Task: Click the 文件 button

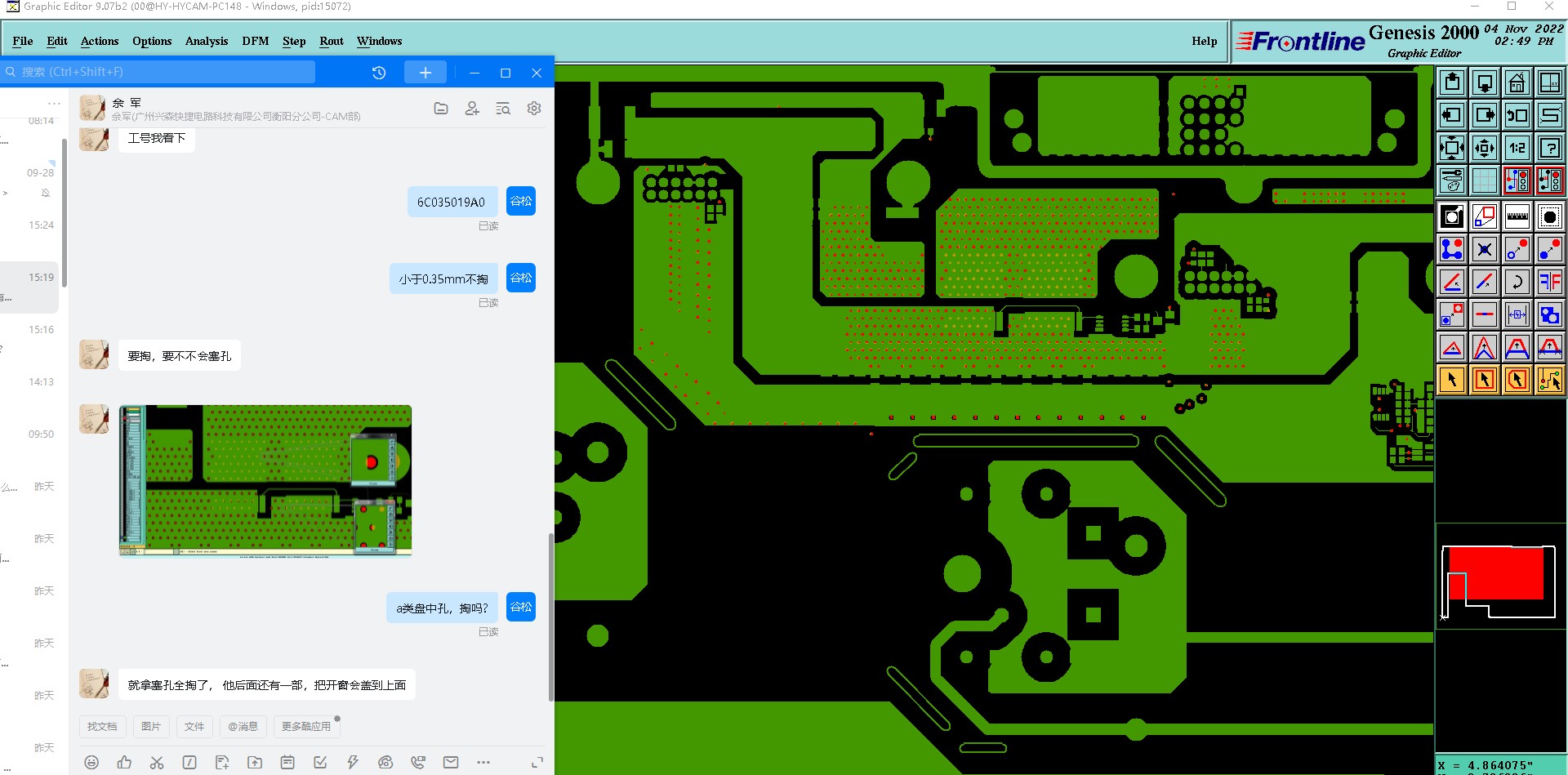Action: 194,726
